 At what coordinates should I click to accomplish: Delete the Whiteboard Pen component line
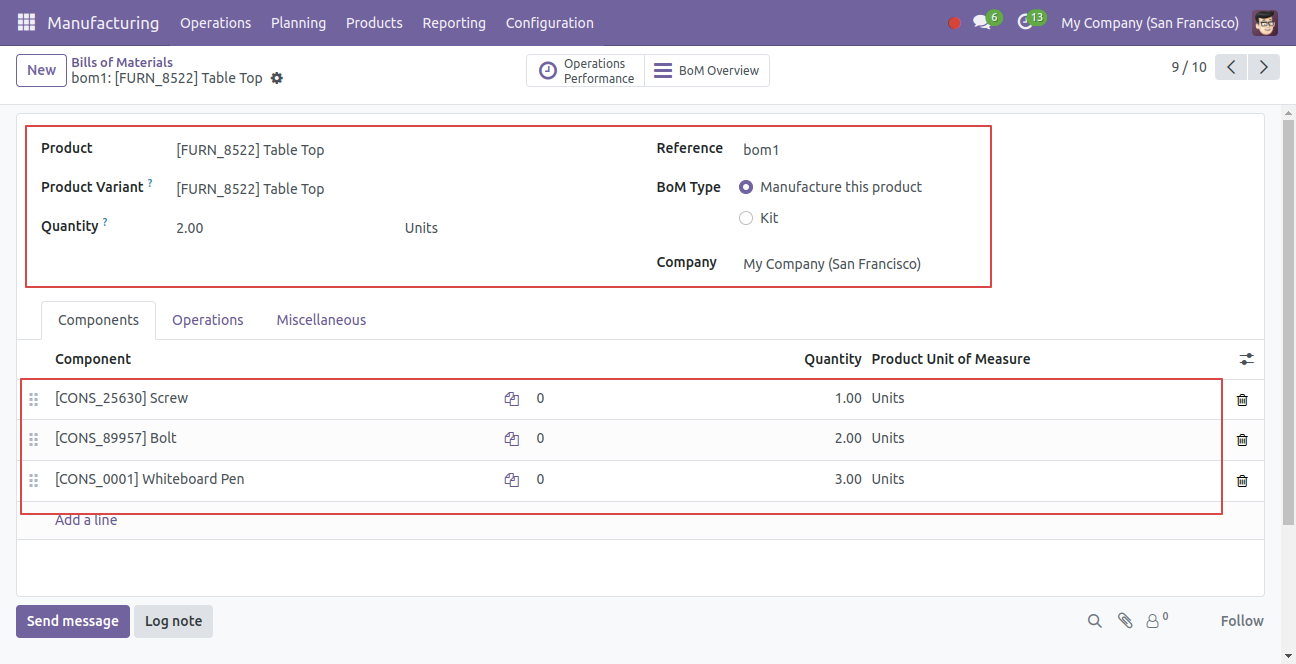pyautogui.click(x=1242, y=481)
